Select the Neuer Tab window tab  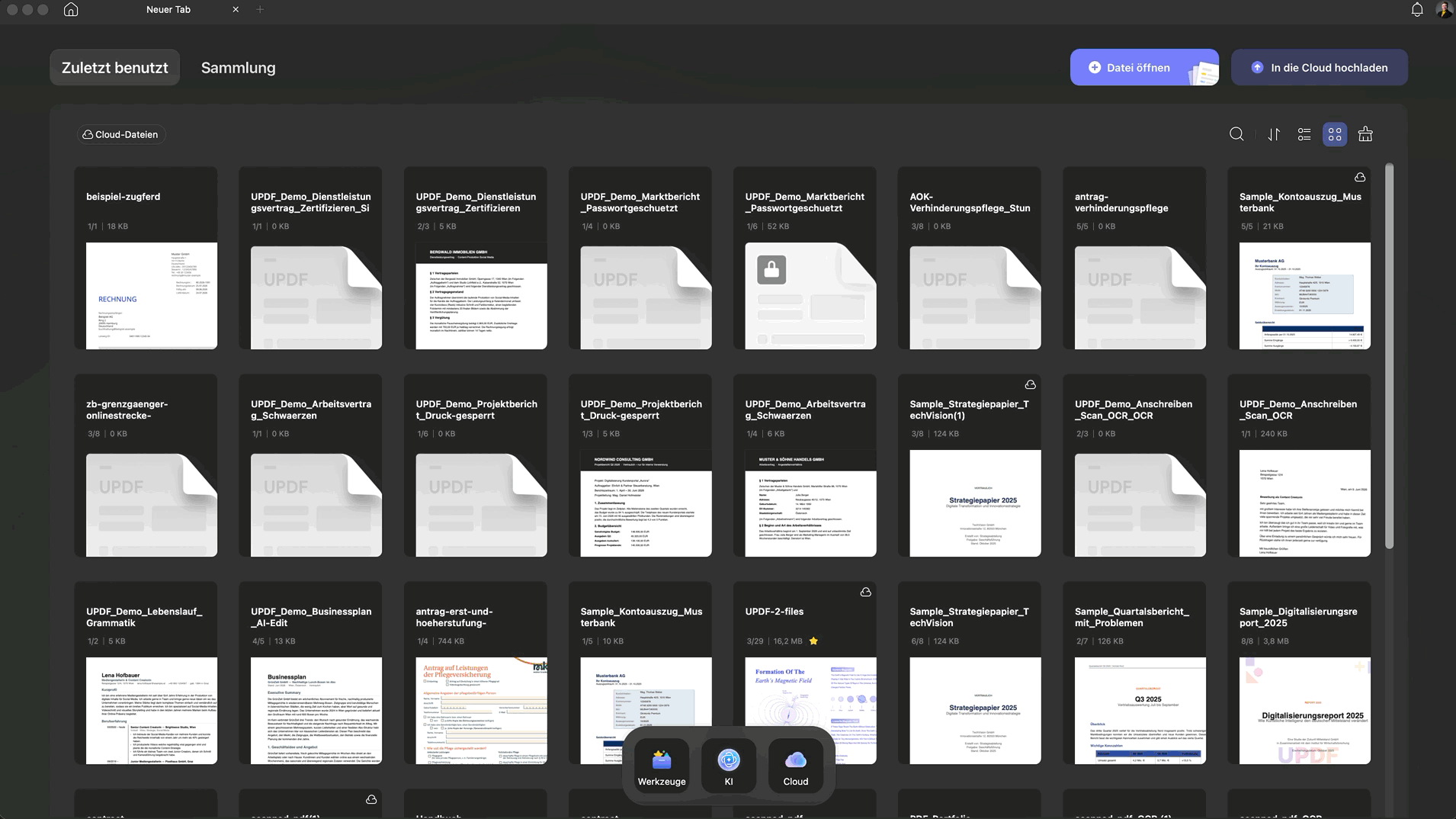168,10
